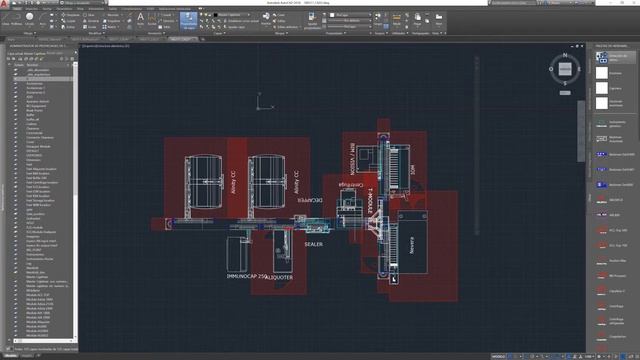Select the Círculo draw tool

click(x=29, y=19)
